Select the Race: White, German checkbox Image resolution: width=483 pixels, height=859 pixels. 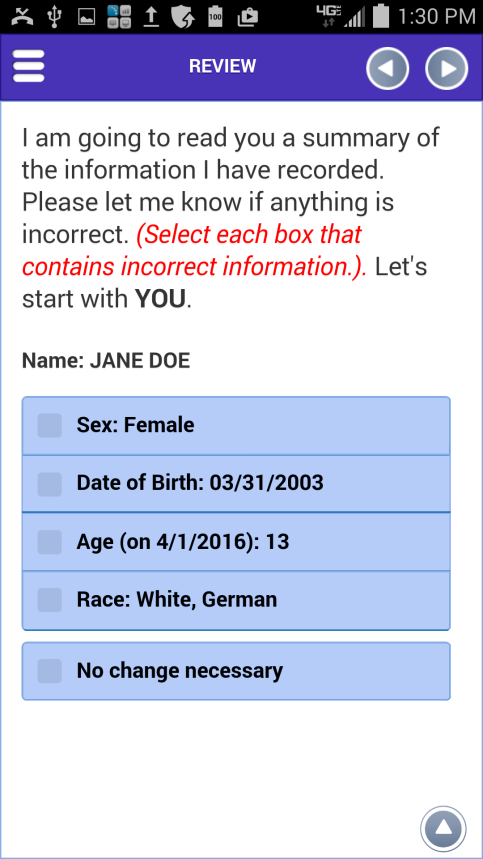(236, 600)
